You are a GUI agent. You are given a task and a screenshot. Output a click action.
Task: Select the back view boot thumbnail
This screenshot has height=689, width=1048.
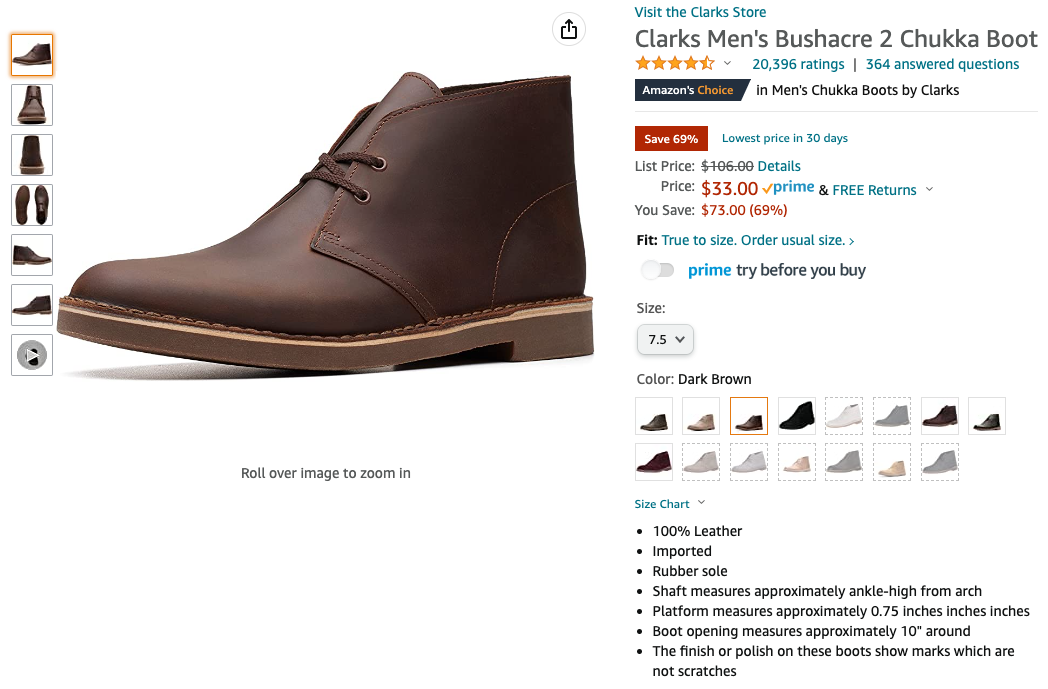coord(32,155)
